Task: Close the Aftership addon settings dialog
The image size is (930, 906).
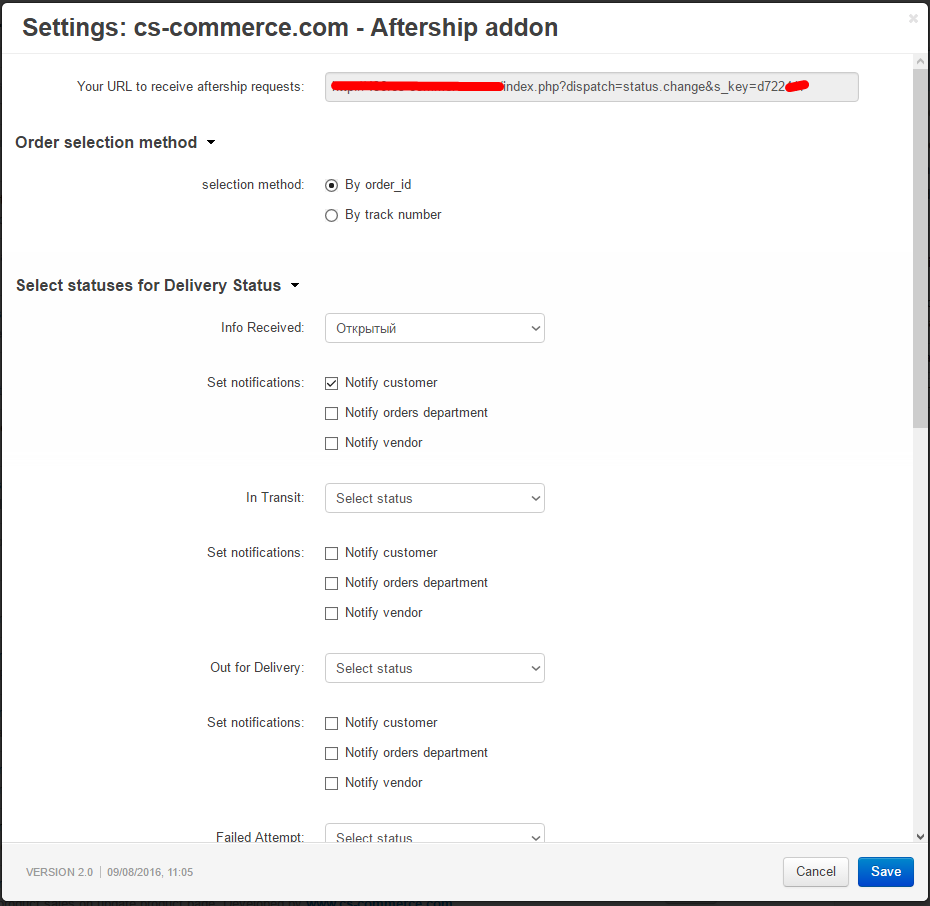Action: point(913,18)
